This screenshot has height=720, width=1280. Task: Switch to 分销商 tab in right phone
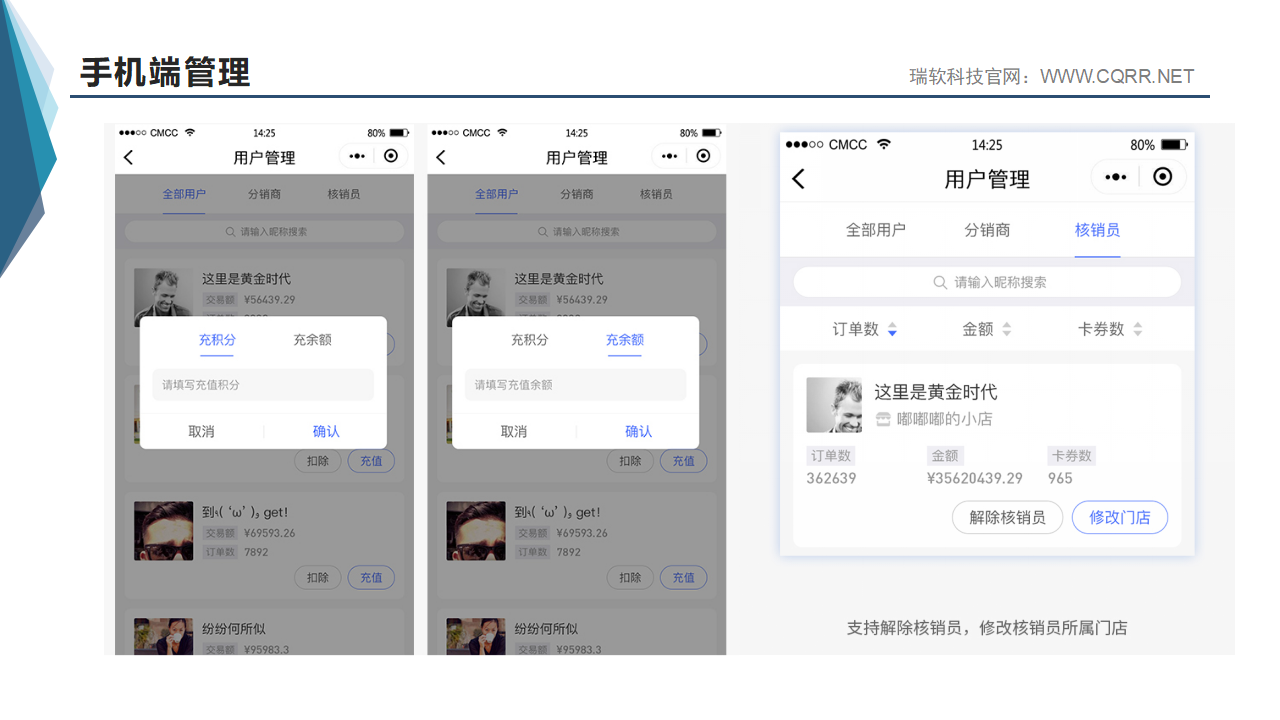987,230
